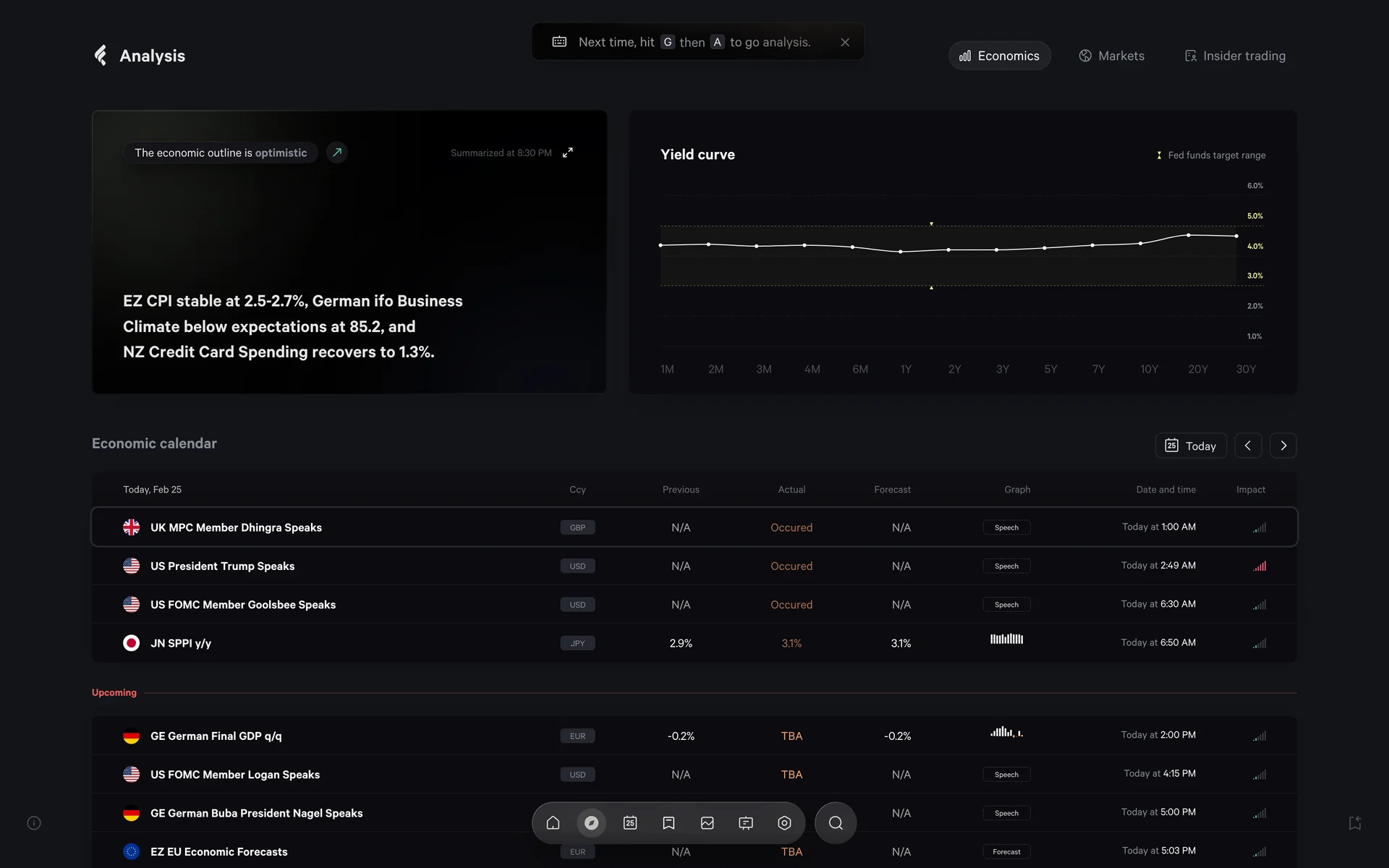This screenshot has height=868, width=1389.
Task: Click the info icon at bottom left
Action: tap(34, 823)
